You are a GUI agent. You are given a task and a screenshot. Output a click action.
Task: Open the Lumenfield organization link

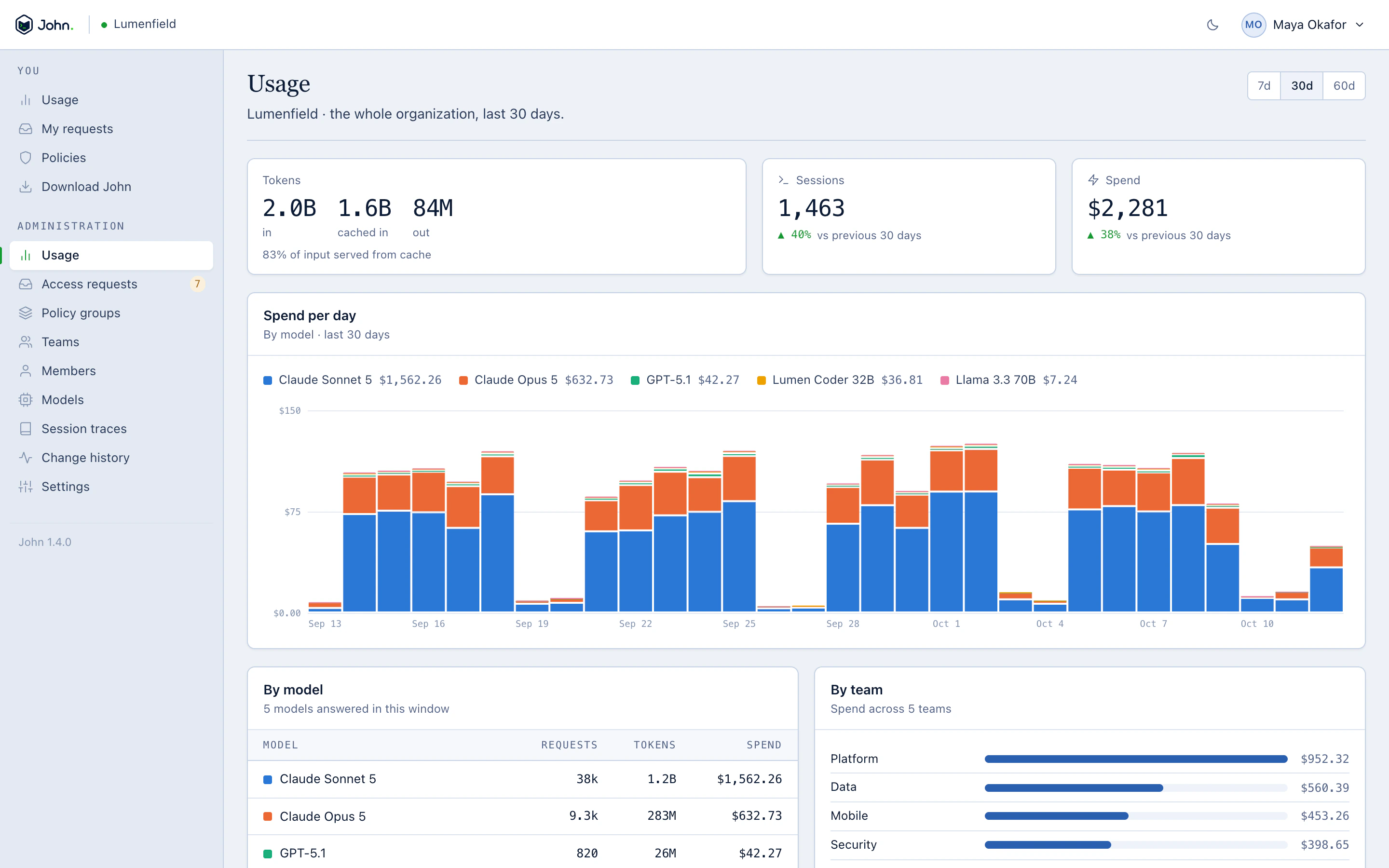click(138, 24)
